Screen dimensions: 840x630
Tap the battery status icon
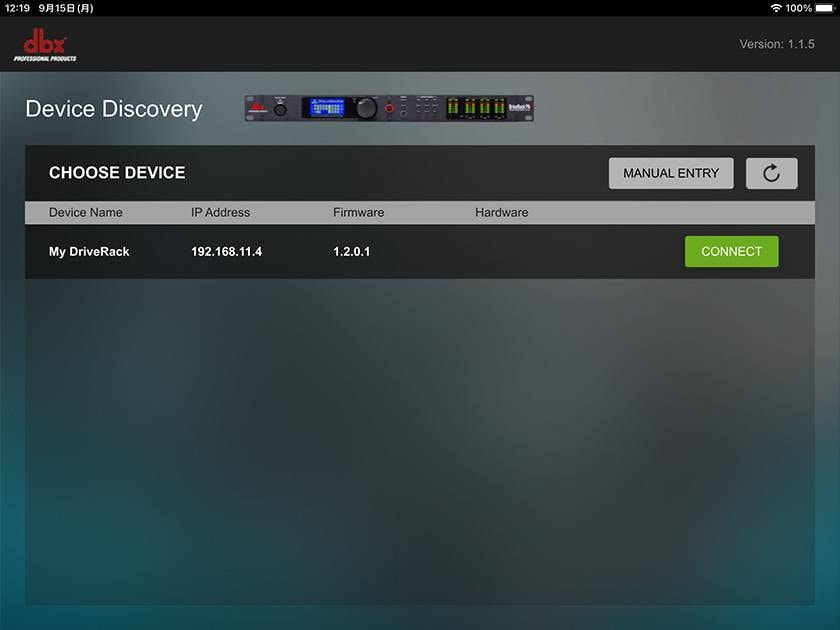pyautogui.click(x=825, y=8)
